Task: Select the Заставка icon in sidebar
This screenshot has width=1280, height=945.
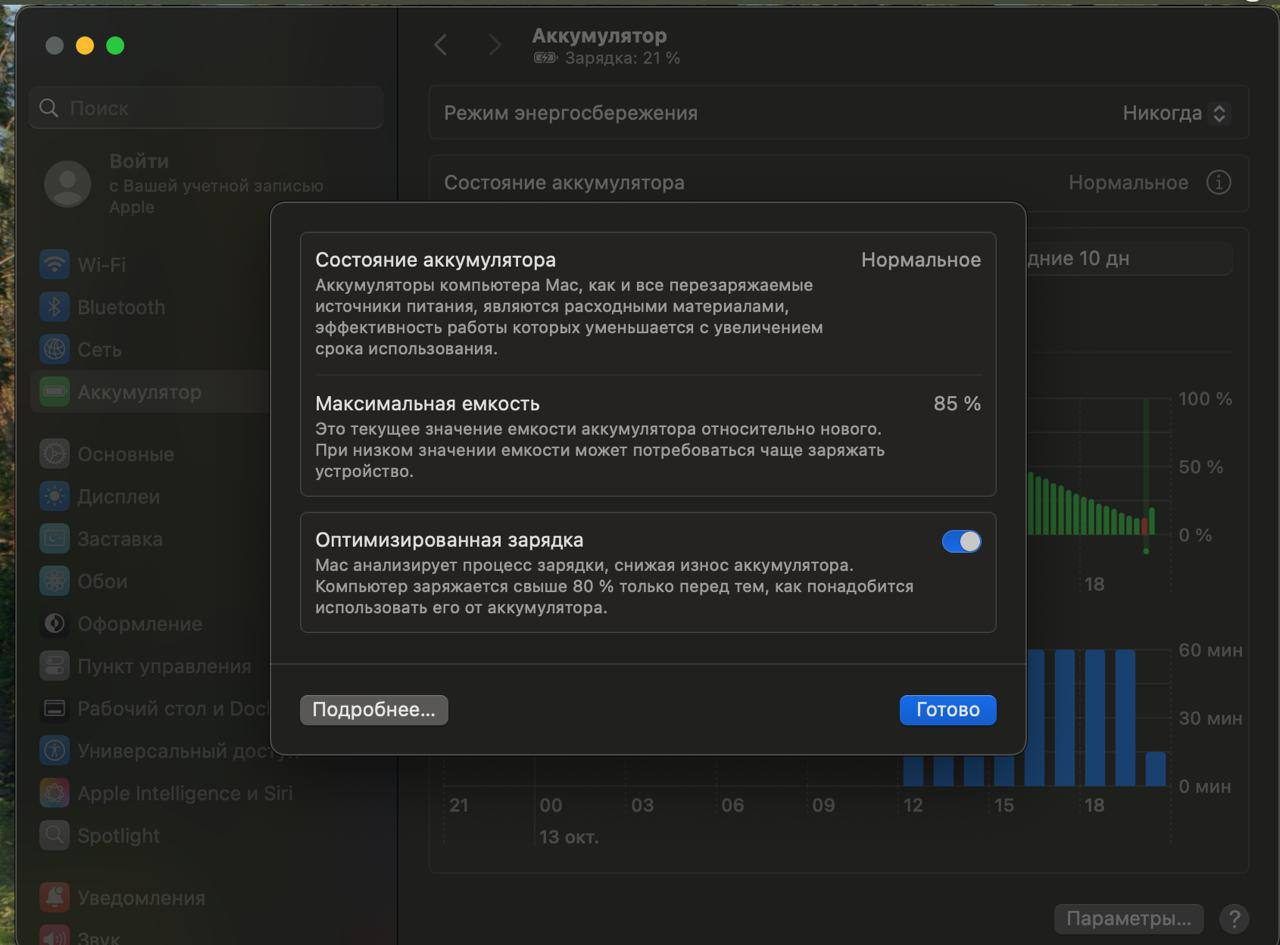Action: (54, 539)
